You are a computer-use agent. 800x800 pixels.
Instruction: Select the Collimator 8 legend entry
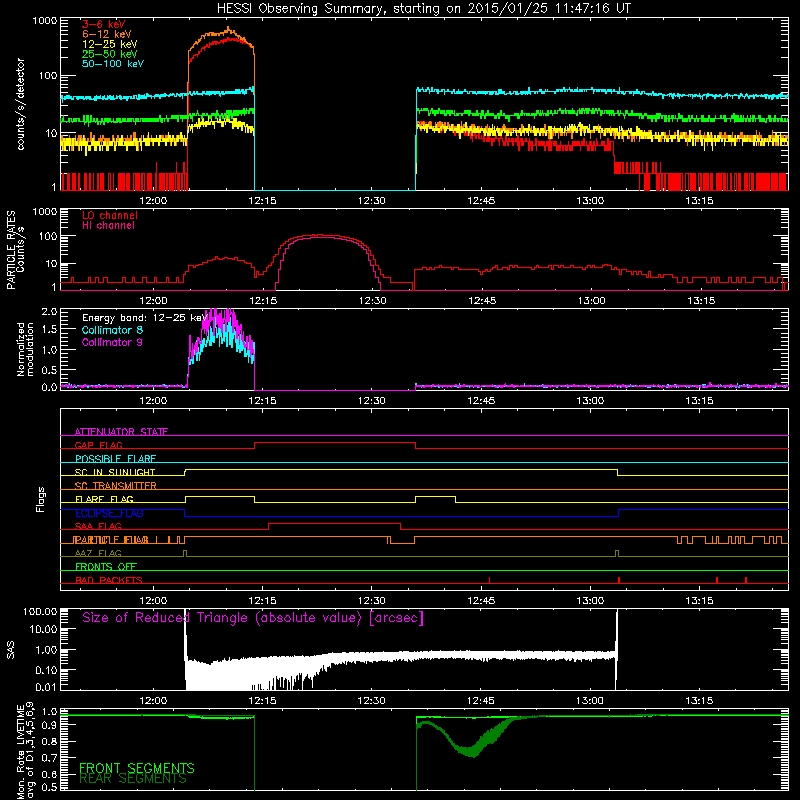[112, 330]
